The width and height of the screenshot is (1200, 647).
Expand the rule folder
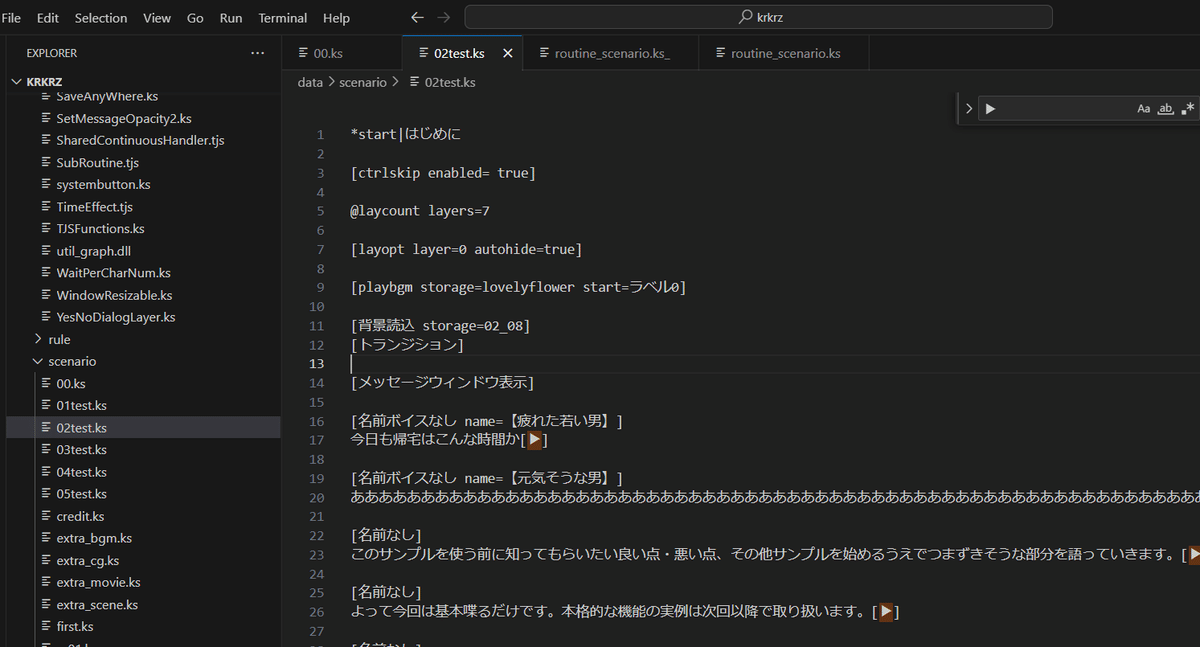click(39, 339)
